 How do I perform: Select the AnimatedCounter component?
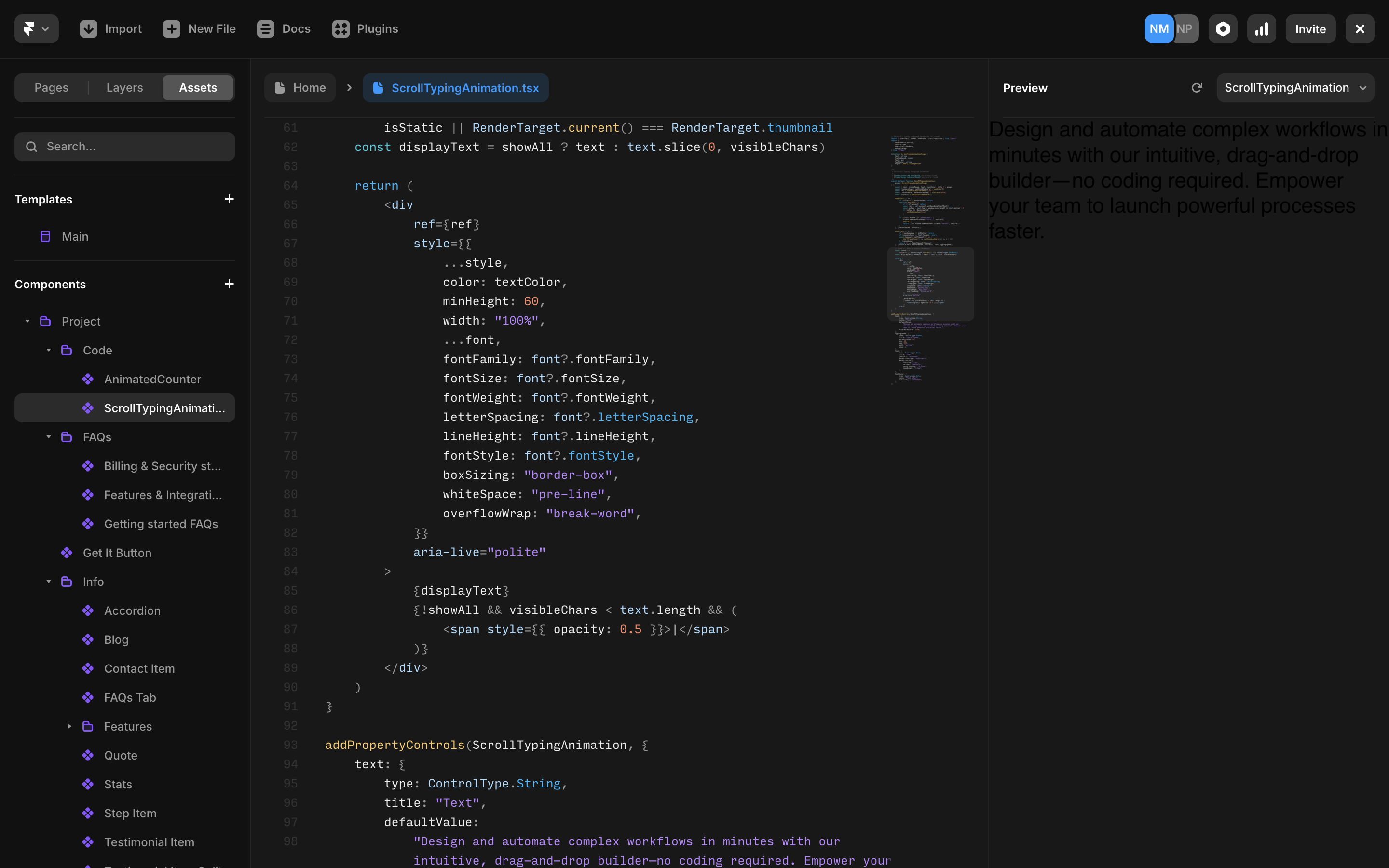tap(152, 379)
